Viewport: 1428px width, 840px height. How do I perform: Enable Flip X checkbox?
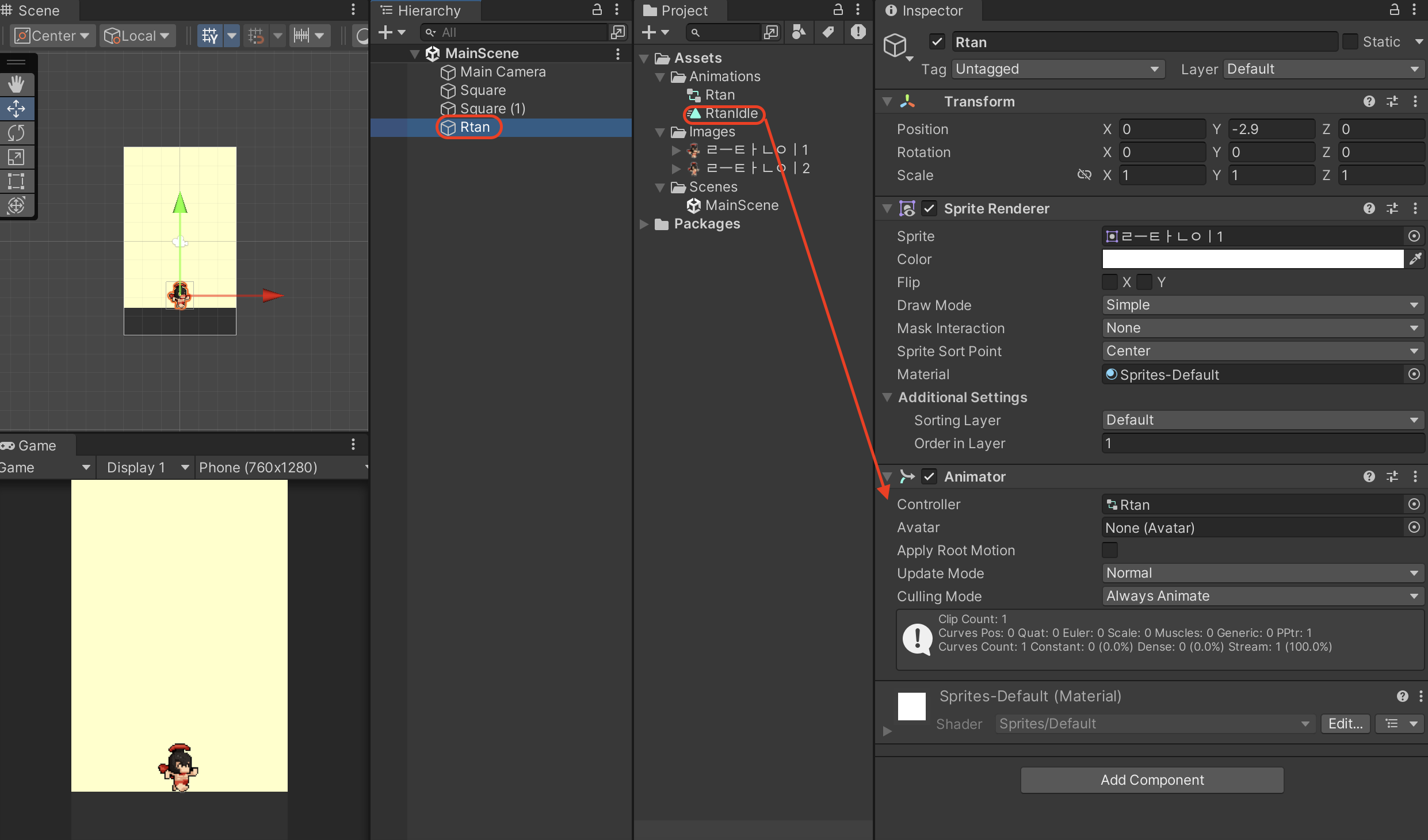pos(1110,282)
